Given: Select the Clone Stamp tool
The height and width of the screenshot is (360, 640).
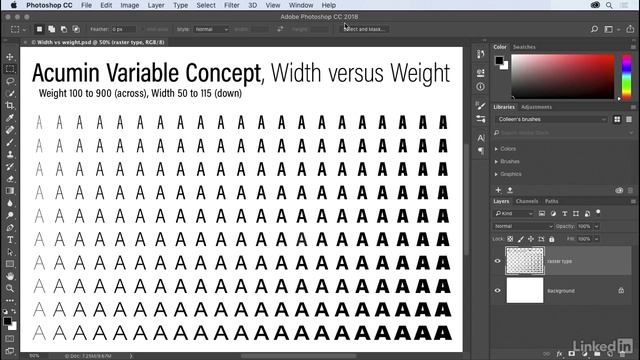Looking at the screenshot, I should pos(10,155).
